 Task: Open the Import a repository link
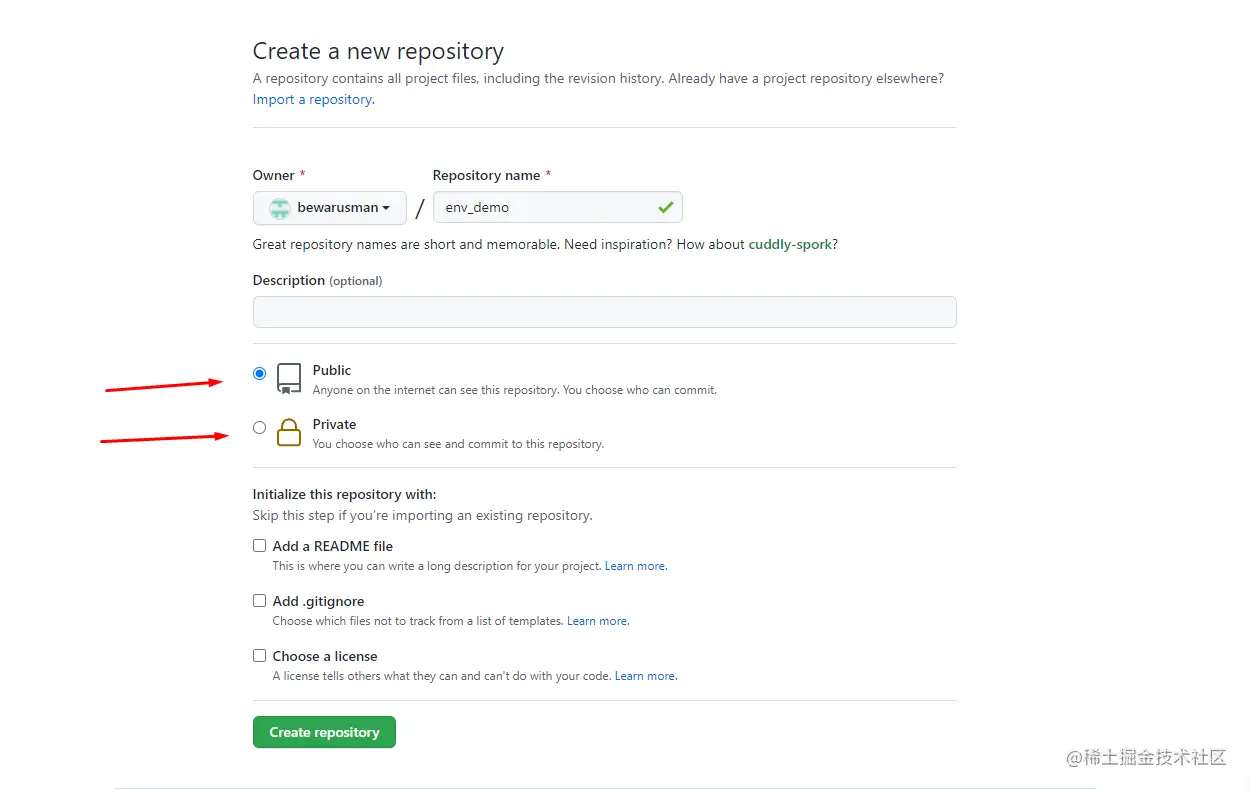pyautogui.click(x=312, y=99)
